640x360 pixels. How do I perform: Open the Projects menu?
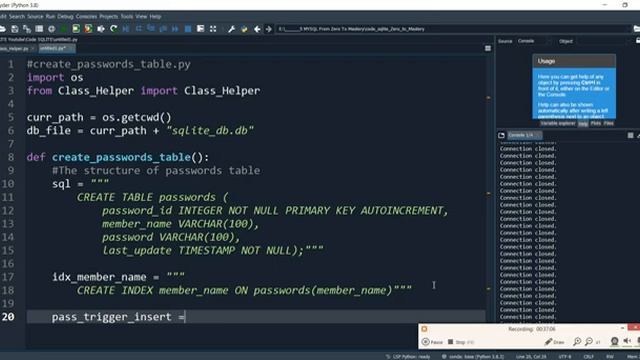click(109, 16)
